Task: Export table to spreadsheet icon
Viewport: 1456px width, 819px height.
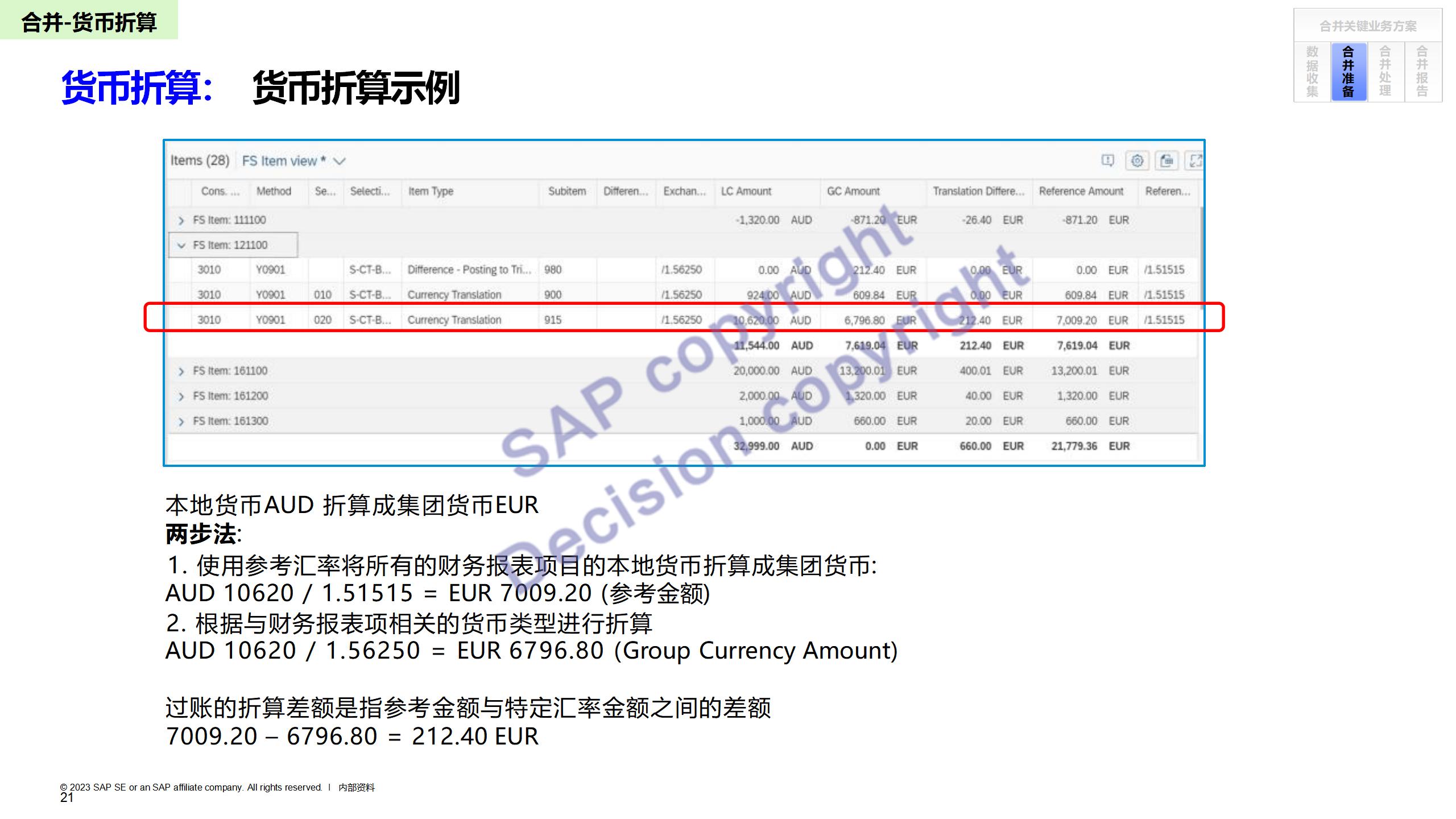Action: pos(1167,160)
